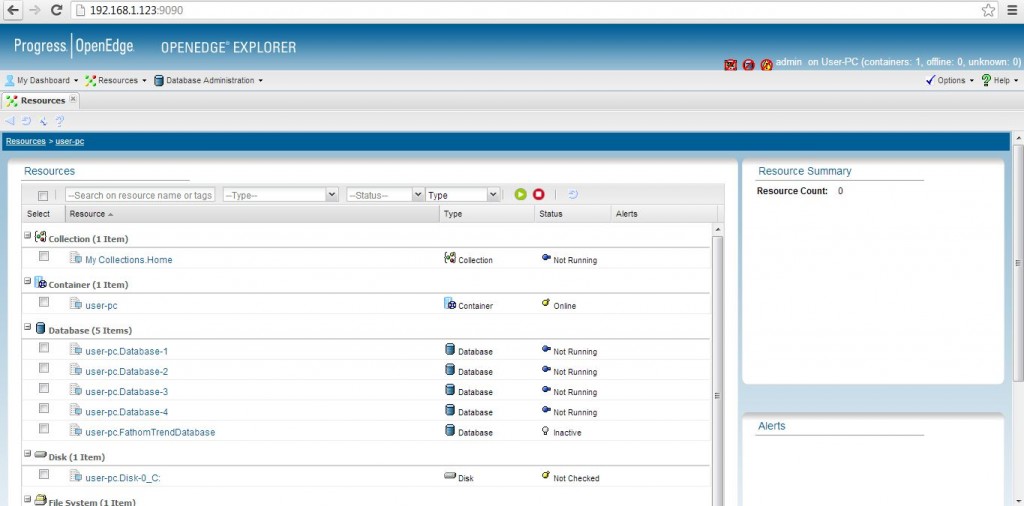Open the user-pc.Disk-0_C: link
This screenshot has width=1024, height=506.
(x=123, y=478)
